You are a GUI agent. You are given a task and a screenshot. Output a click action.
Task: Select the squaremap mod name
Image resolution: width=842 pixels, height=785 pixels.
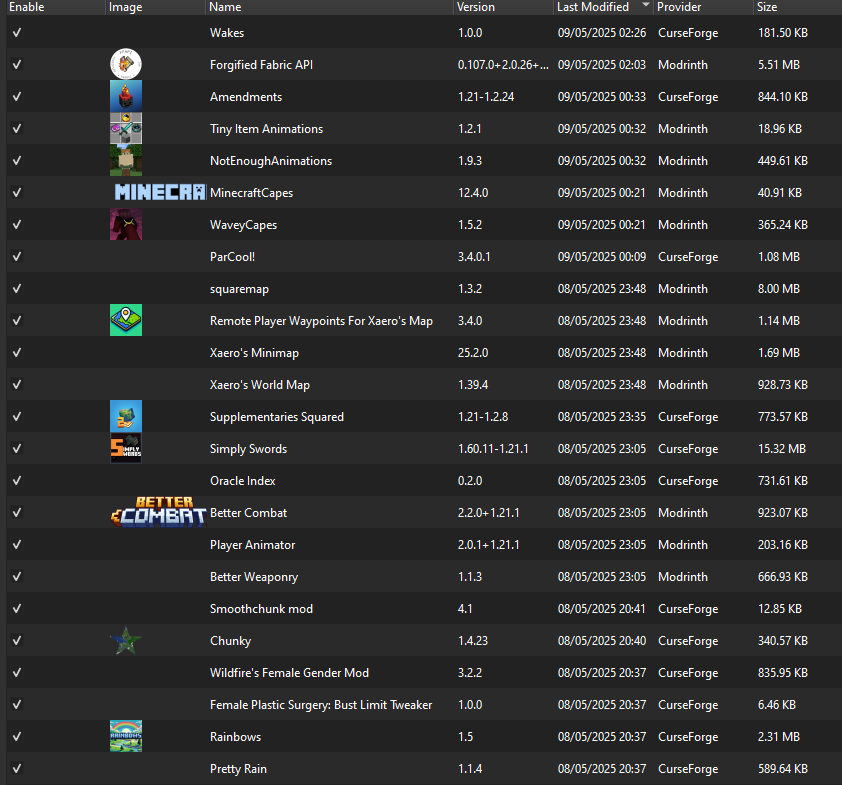(x=239, y=289)
